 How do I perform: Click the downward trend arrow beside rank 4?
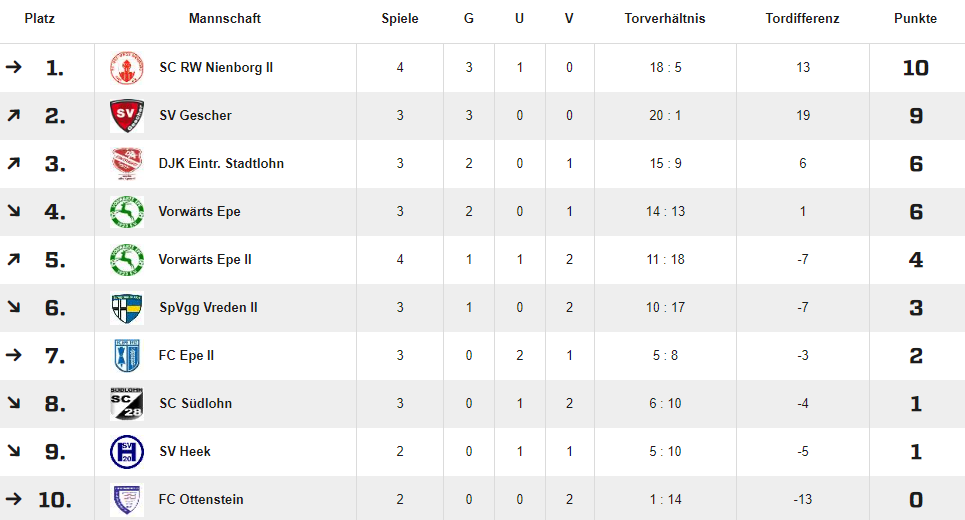[14, 211]
